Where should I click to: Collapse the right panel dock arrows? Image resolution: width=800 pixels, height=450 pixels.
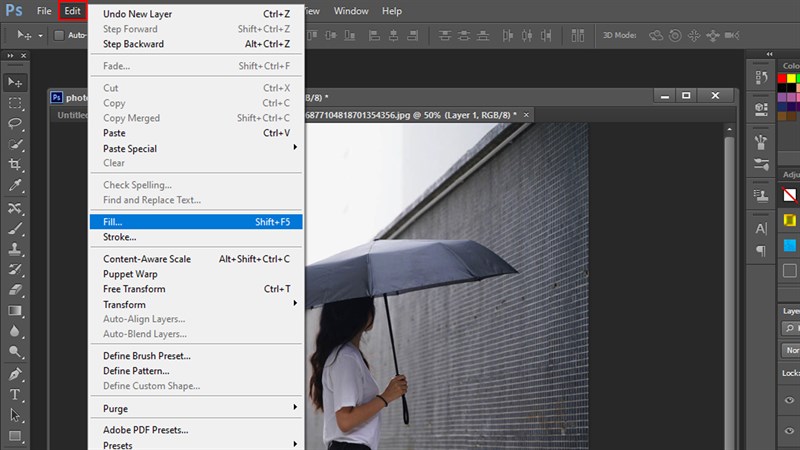(x=769, y=54)
